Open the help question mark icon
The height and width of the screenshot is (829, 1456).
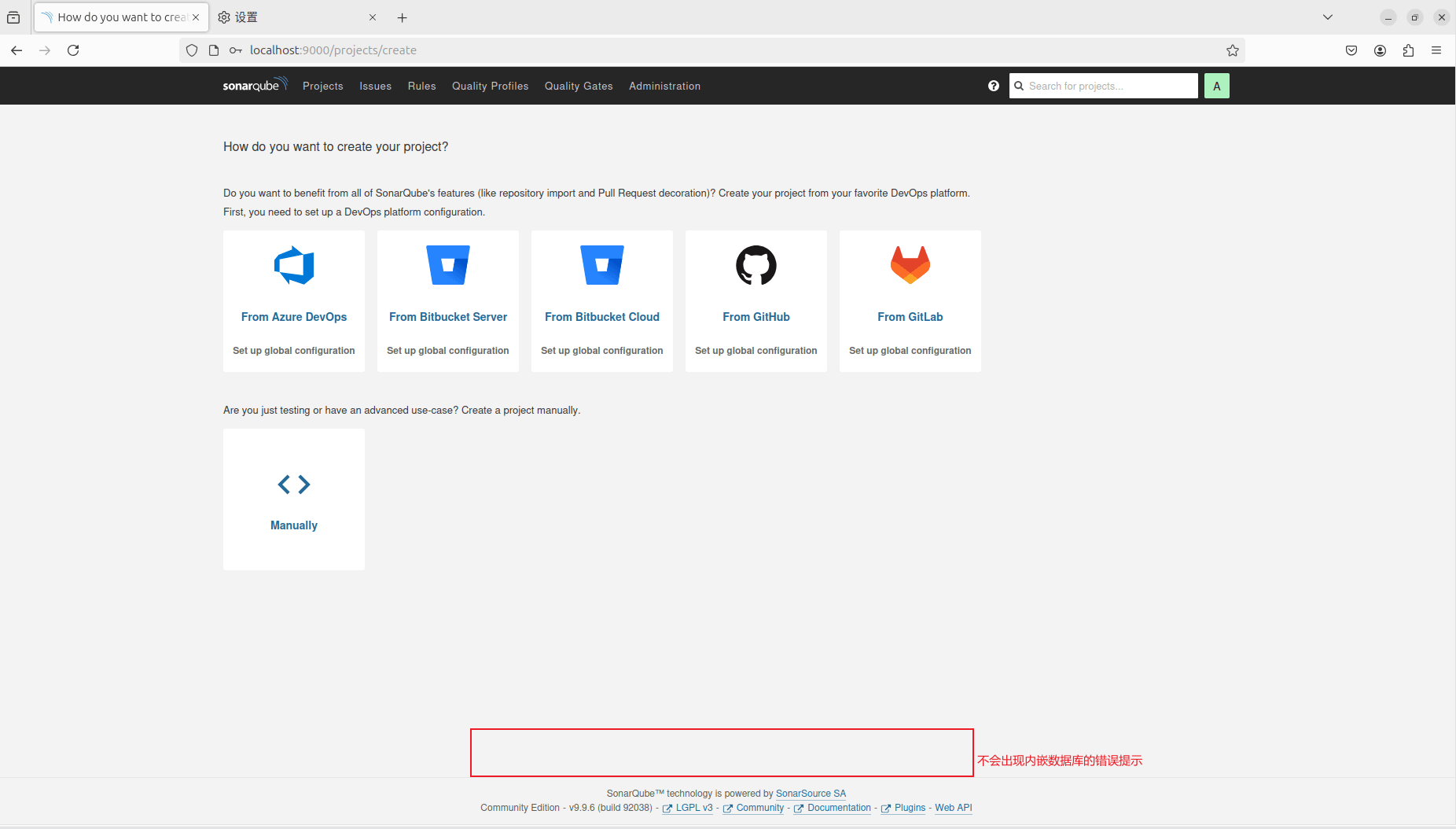click(x=994, y=86)
